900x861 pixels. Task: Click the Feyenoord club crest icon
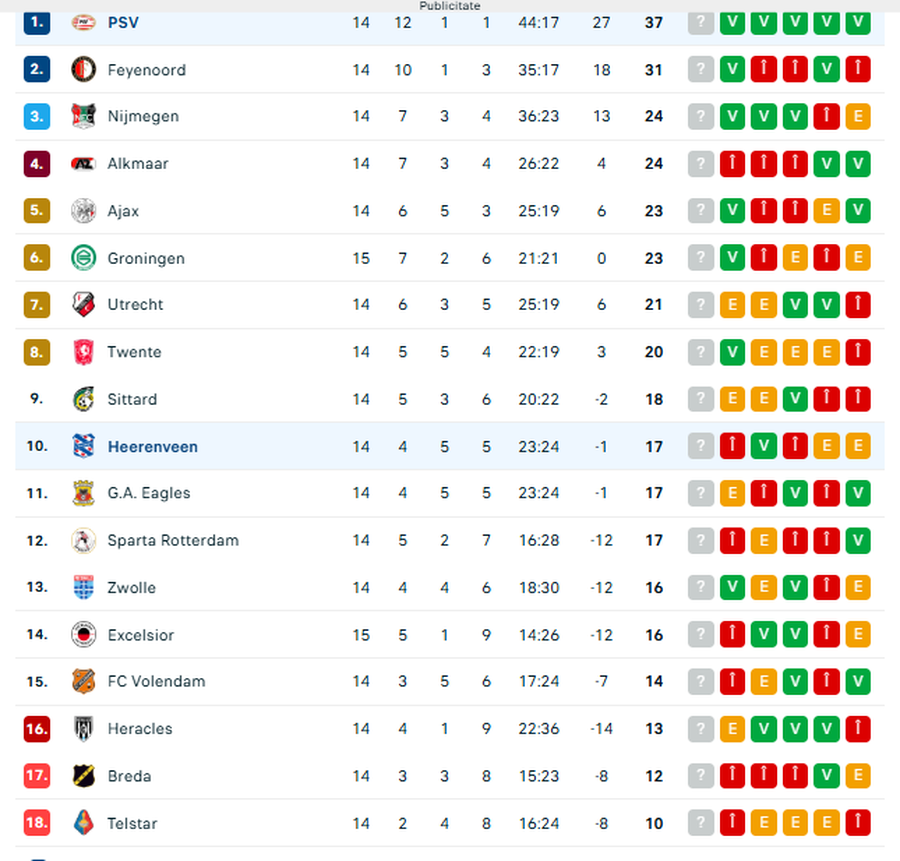83,70
